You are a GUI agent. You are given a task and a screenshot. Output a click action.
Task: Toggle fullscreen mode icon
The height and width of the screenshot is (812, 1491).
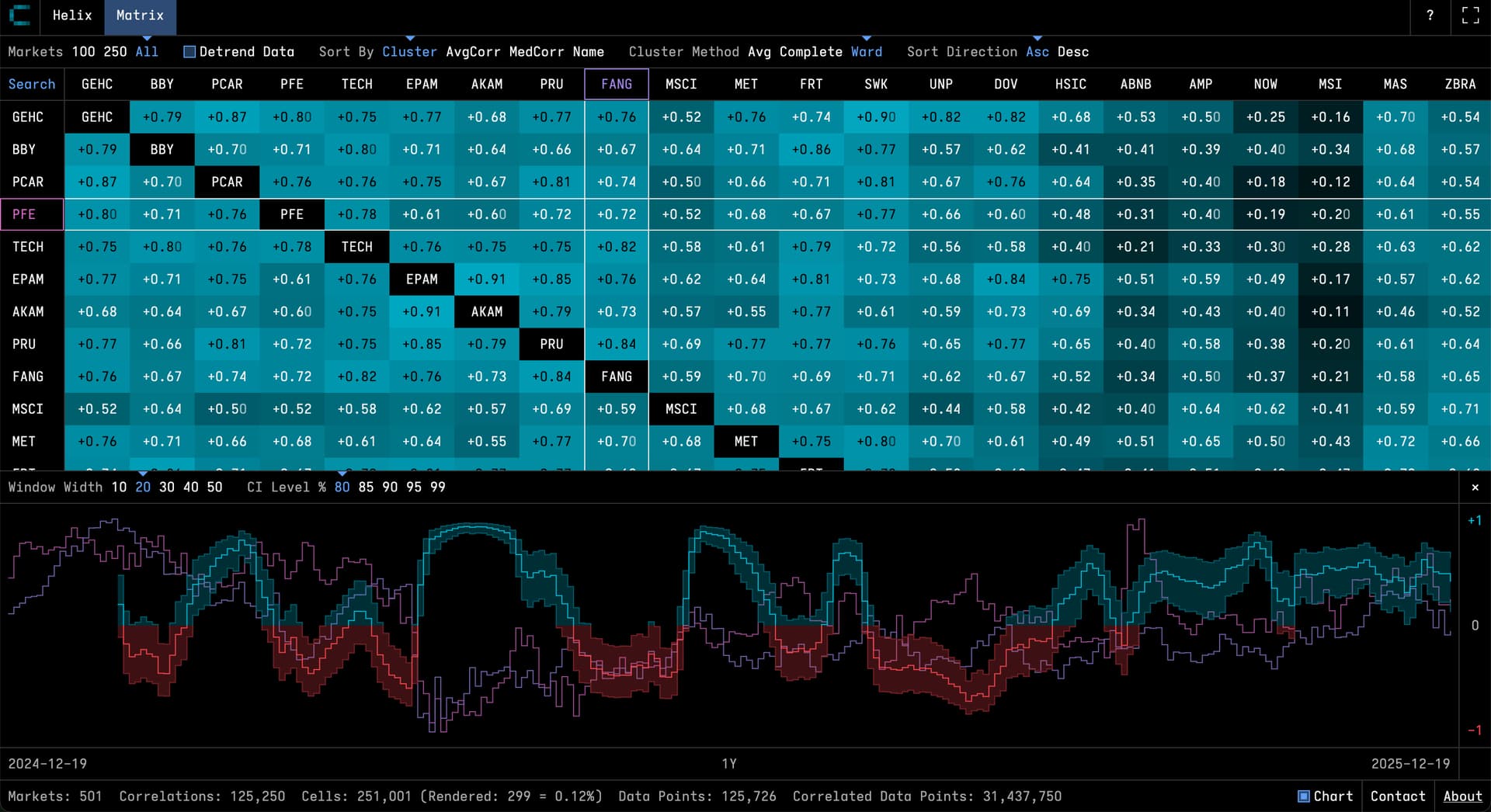[x=1470, y=16]
